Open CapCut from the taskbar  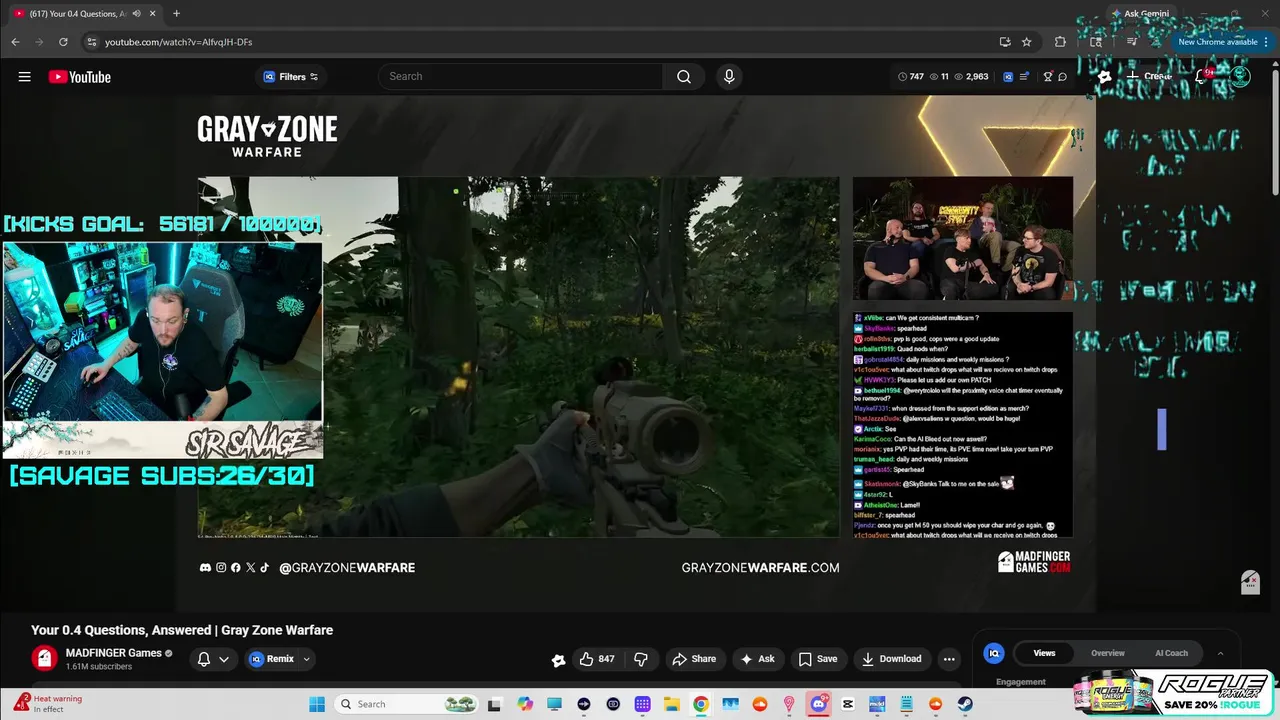point(848,704)
